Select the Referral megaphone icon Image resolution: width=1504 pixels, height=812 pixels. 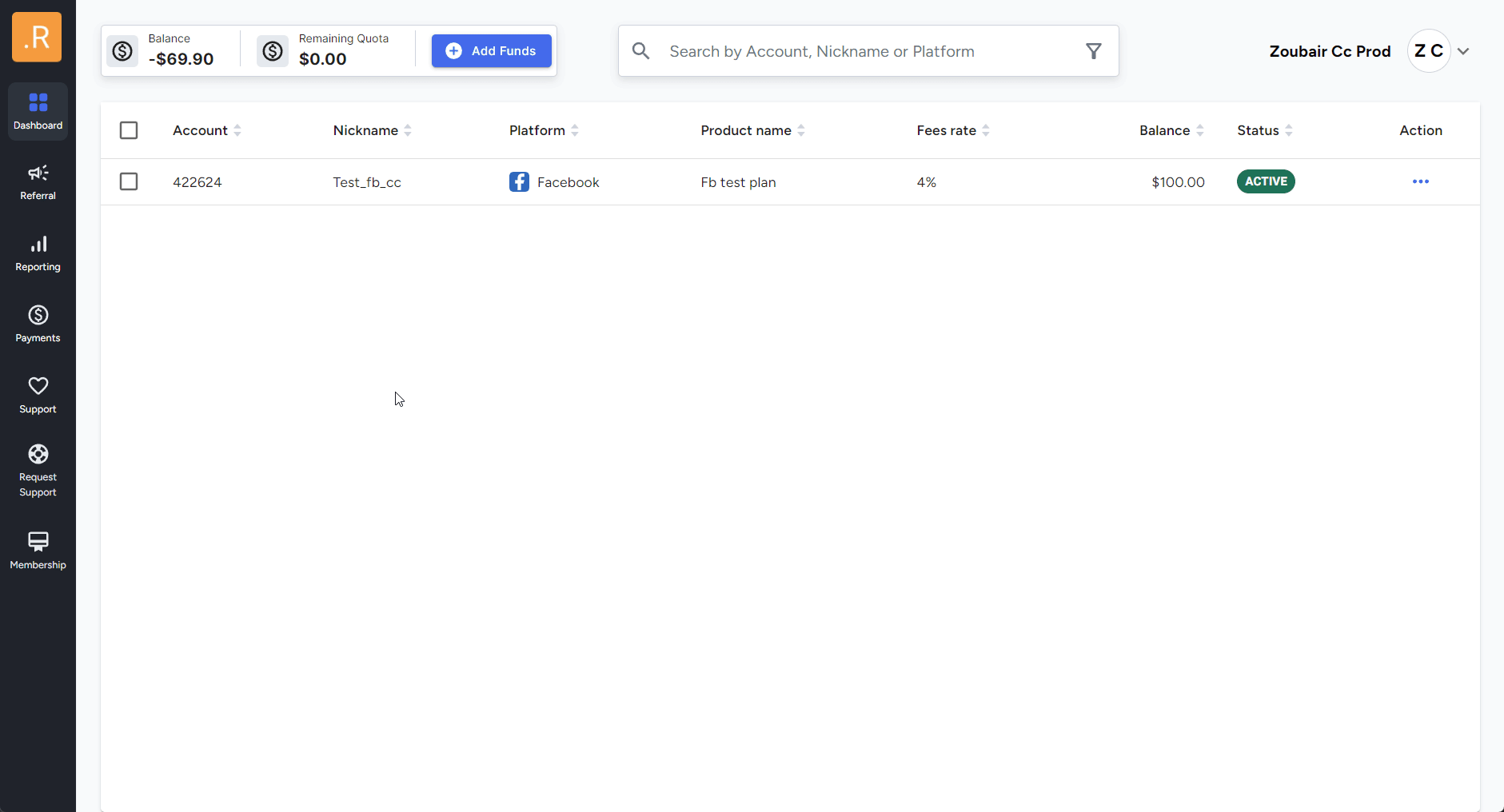(38, 174)
